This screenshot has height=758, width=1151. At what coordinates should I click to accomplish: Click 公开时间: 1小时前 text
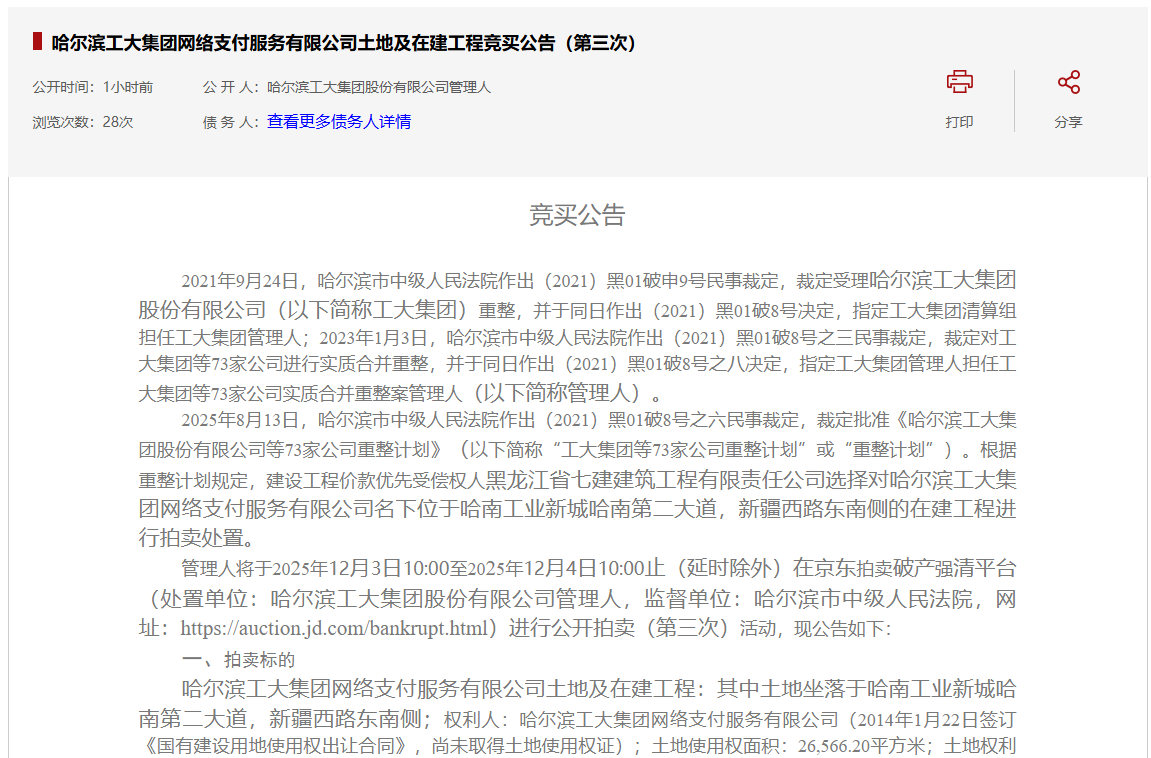click(x=92, y=87)
